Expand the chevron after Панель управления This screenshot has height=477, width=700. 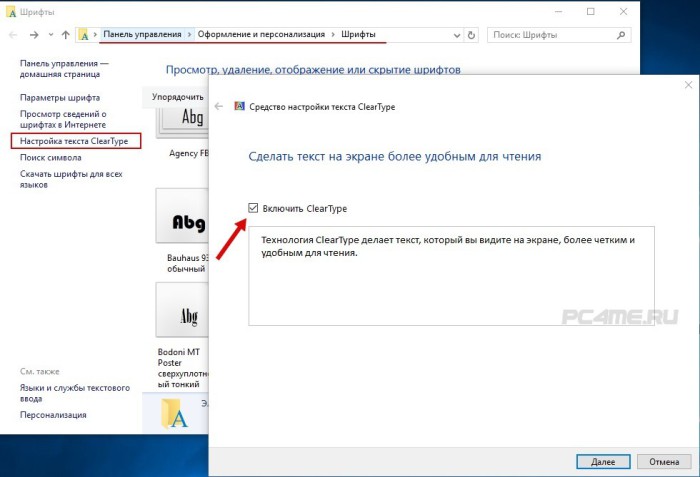point(189,34)
